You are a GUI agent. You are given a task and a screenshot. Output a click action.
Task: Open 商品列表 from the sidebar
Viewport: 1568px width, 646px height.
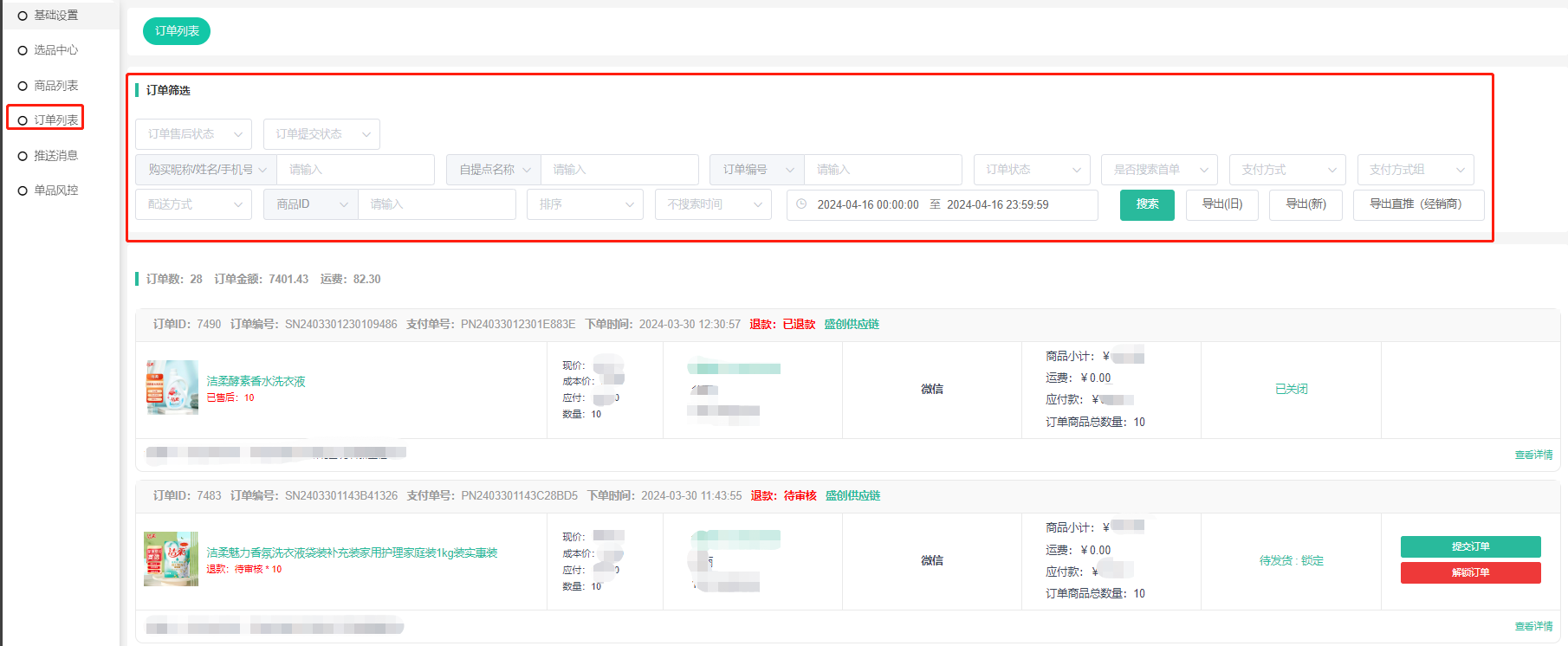[x=55, y=86]
